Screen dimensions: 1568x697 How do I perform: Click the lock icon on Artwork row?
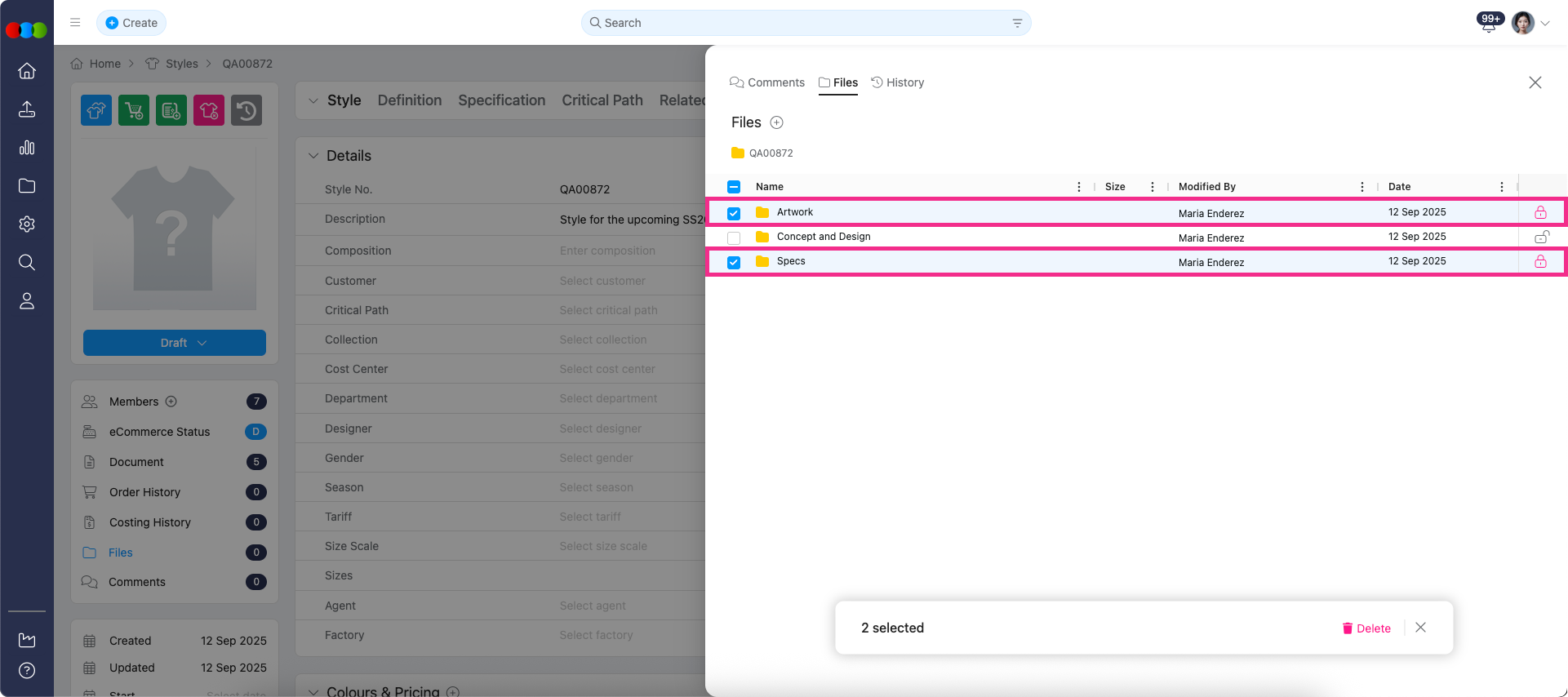click(x=1540, y=212)
